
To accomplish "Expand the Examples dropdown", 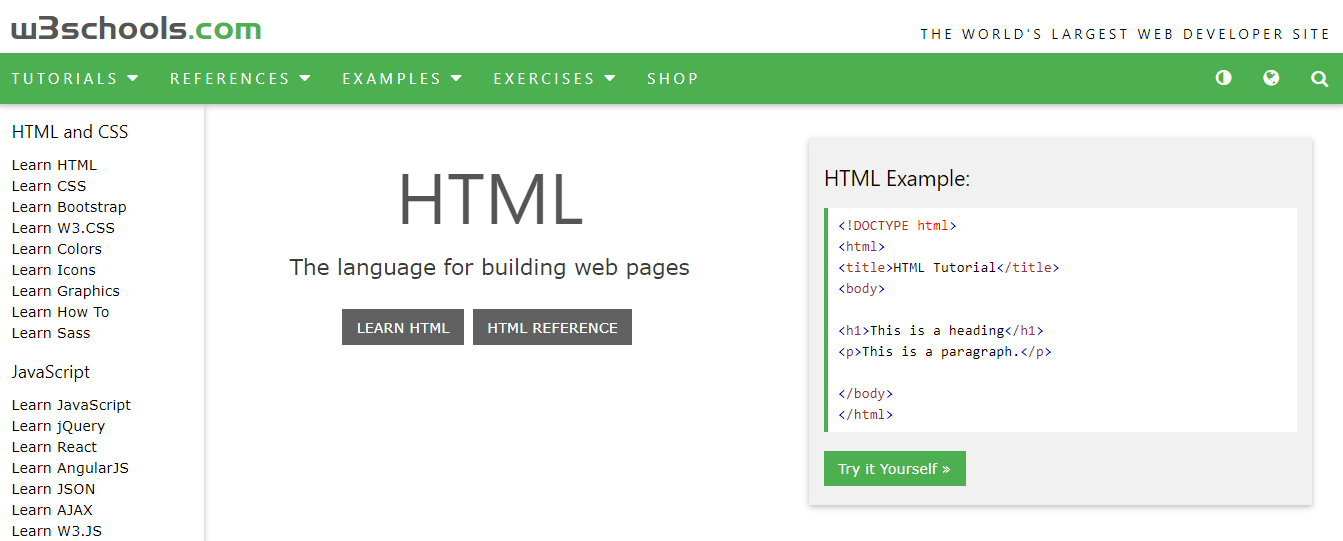I will tap(402, 79).
